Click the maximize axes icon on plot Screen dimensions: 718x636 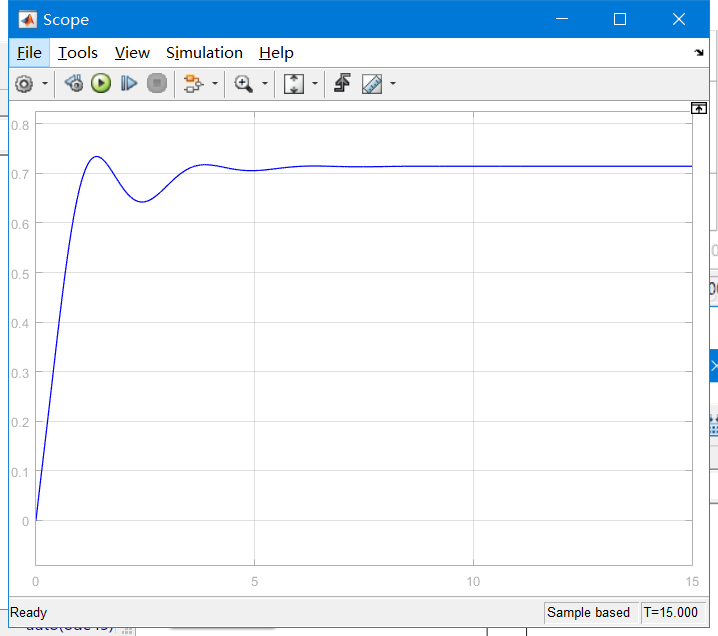click(x=699, y=109)
